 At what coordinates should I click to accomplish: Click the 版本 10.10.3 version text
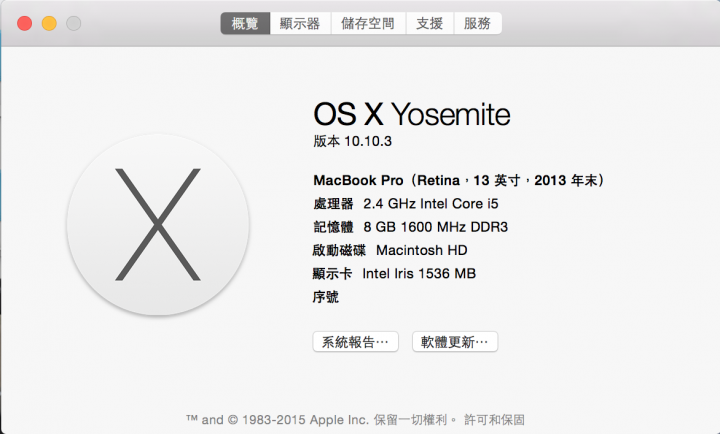pos(353,141)
